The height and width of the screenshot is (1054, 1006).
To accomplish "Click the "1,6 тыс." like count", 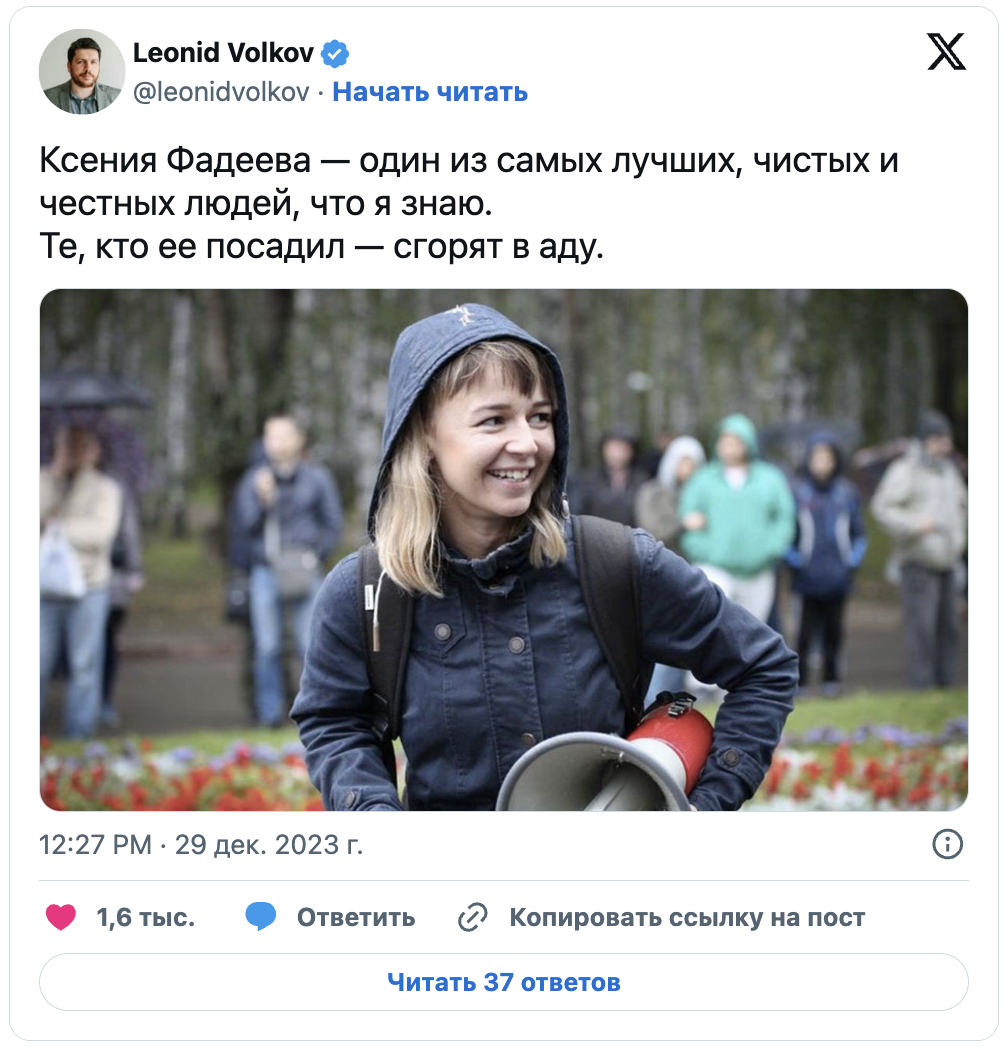I will point(146,918).
